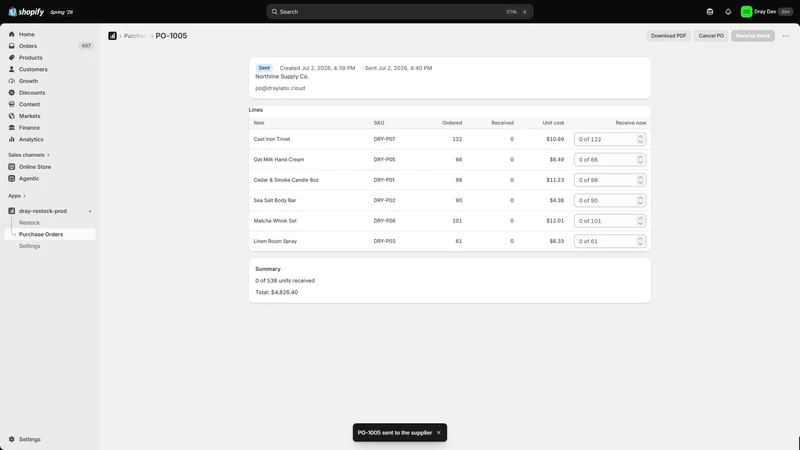
Task: Click the Customers person icon
Action: (x=12, y=69)
